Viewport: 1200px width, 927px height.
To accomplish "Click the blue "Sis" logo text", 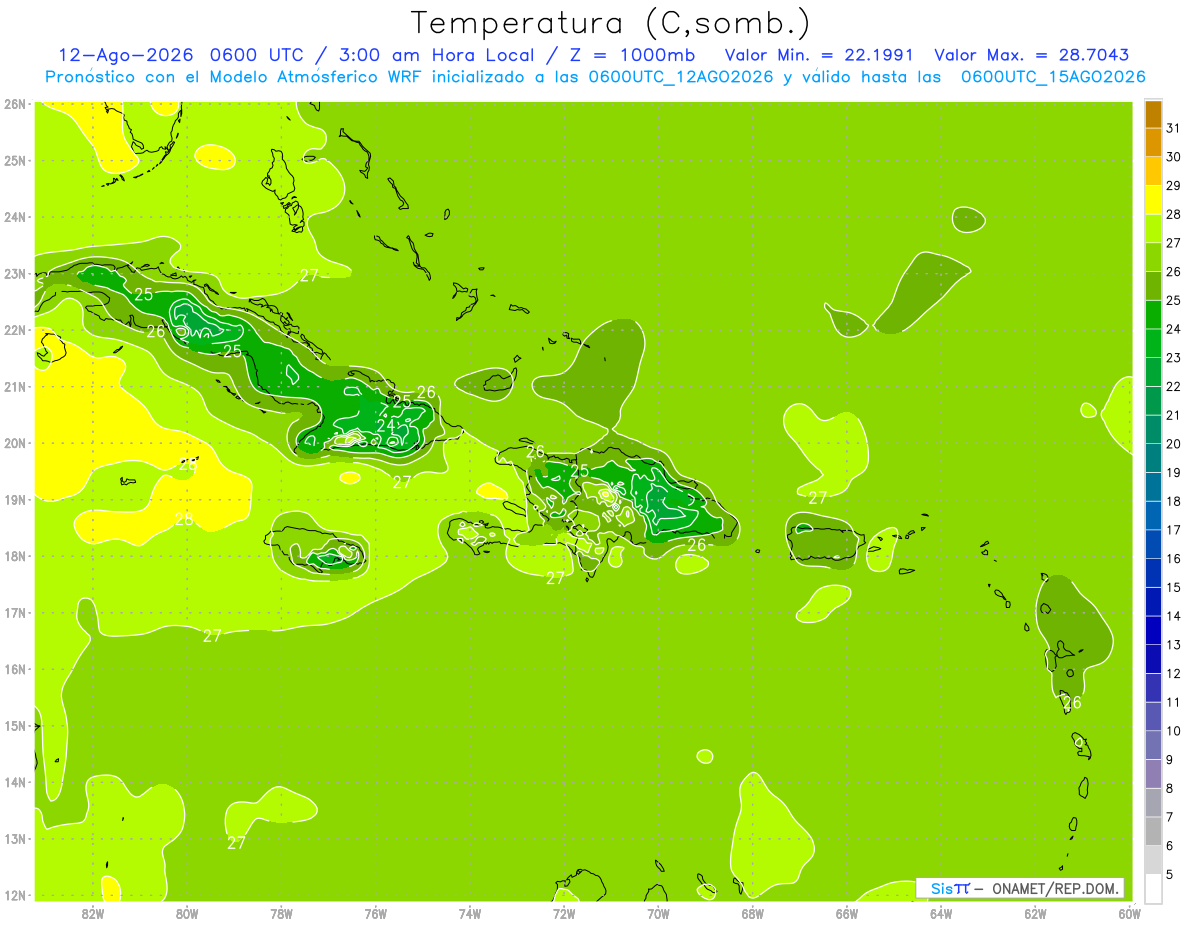I will click(940, 888).
